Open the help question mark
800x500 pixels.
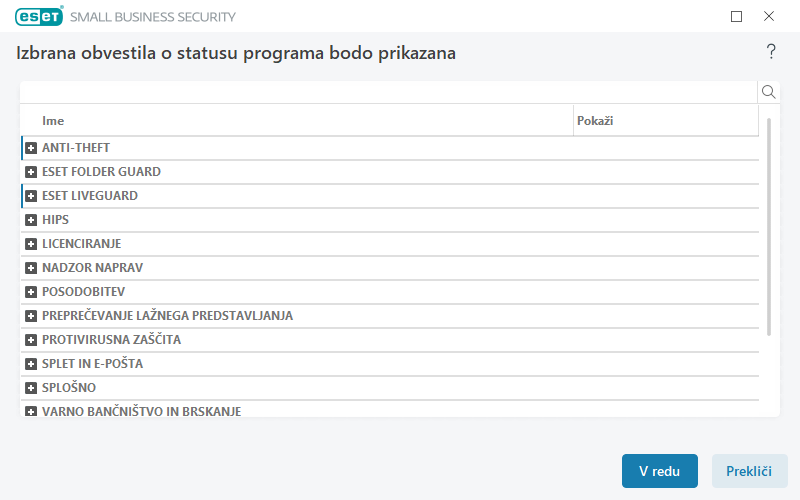[x=771, y=52]
